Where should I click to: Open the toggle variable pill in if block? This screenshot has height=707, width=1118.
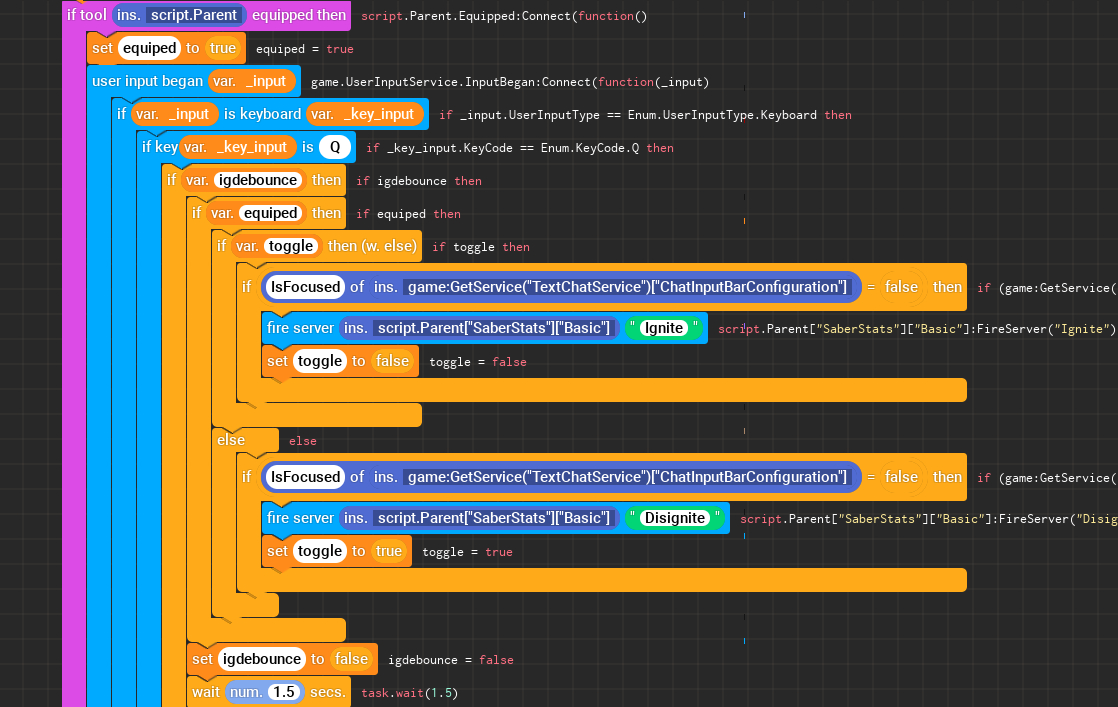click(x=289, y=246)
